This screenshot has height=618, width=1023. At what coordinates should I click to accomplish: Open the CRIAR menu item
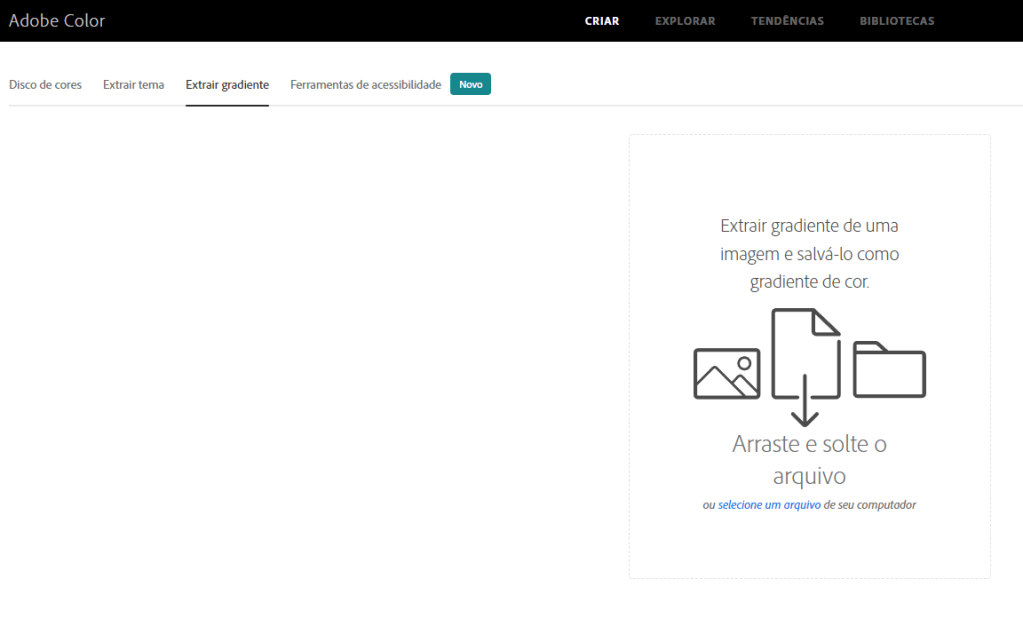[x=602, y=21]
